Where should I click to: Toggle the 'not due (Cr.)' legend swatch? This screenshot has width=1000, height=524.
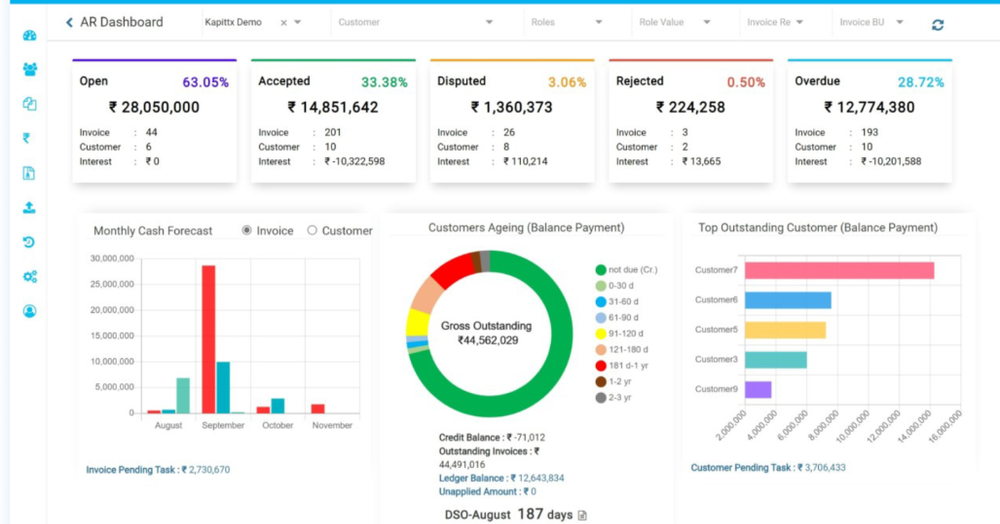[x=600, y=270]
